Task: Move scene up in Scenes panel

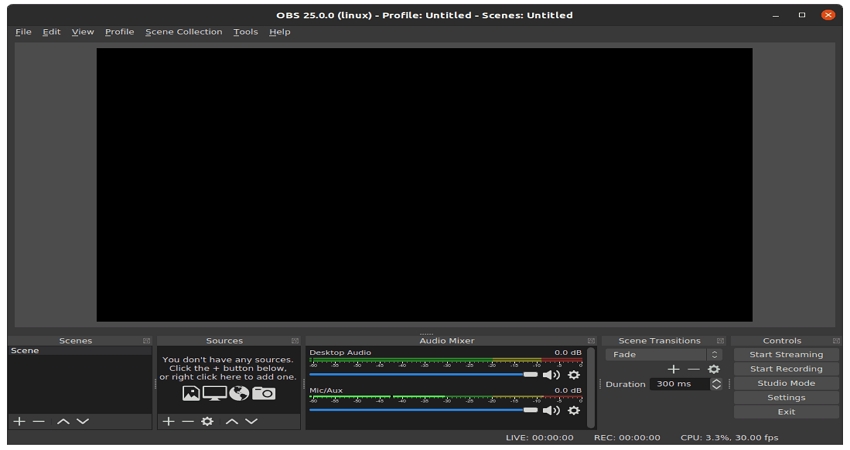Action: pyautogui.click(x=63, y=421)
